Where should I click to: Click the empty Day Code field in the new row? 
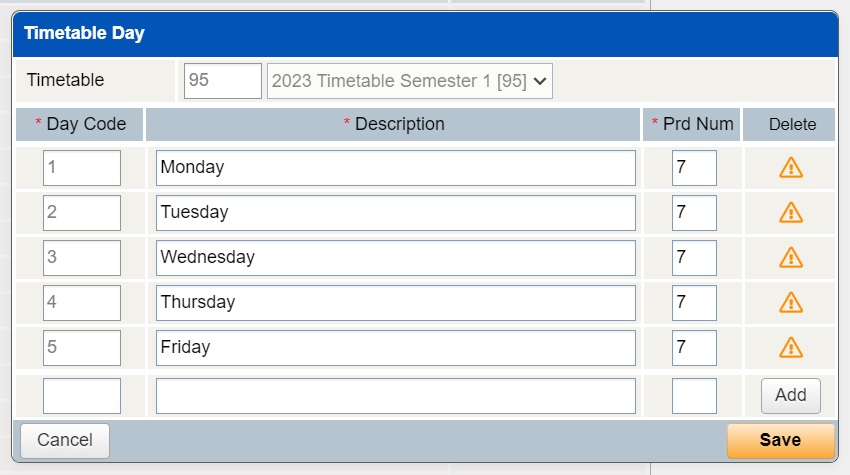82,396
